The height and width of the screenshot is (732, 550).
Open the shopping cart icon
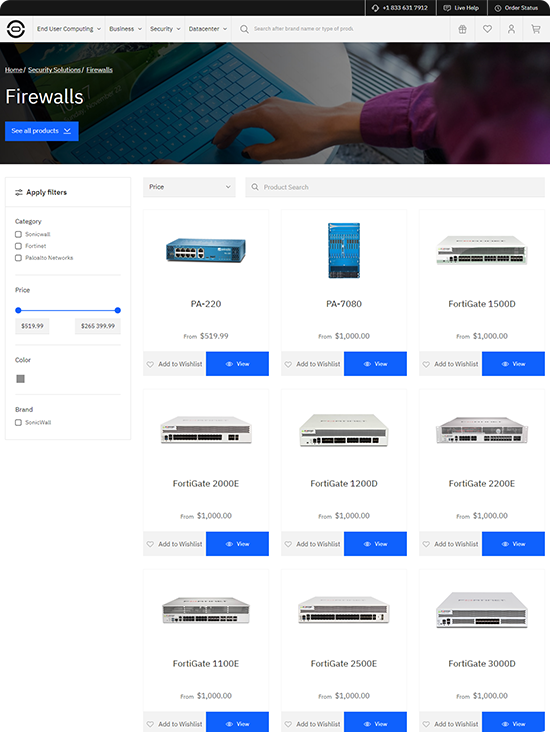536,29
